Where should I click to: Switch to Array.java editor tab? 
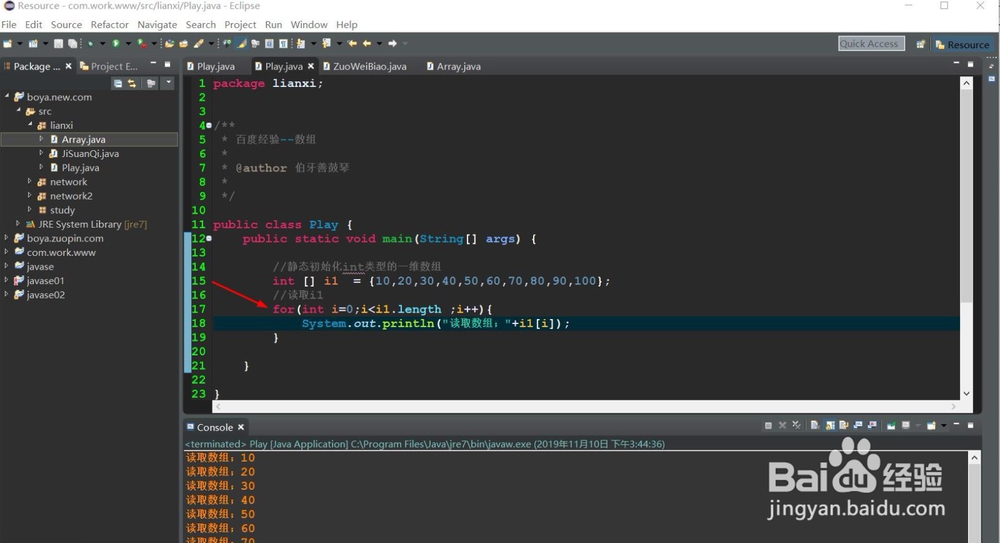pos(453,66)
